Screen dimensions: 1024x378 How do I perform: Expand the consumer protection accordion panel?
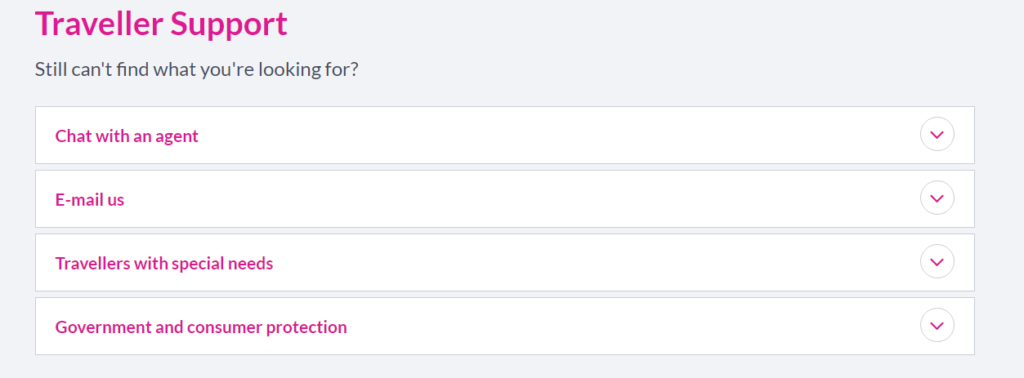point(504,326)
